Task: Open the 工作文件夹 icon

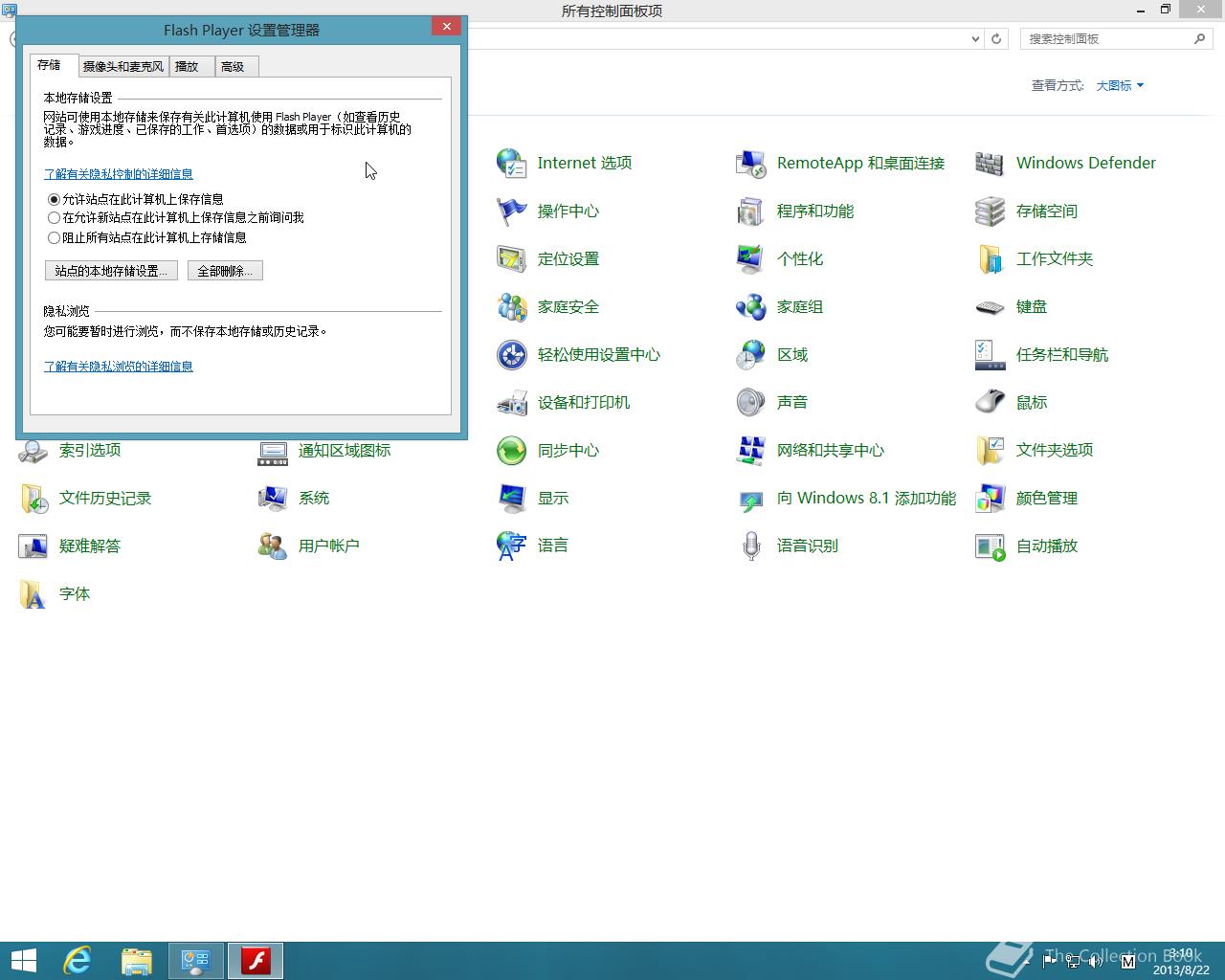Action: (x=991, y=258)
